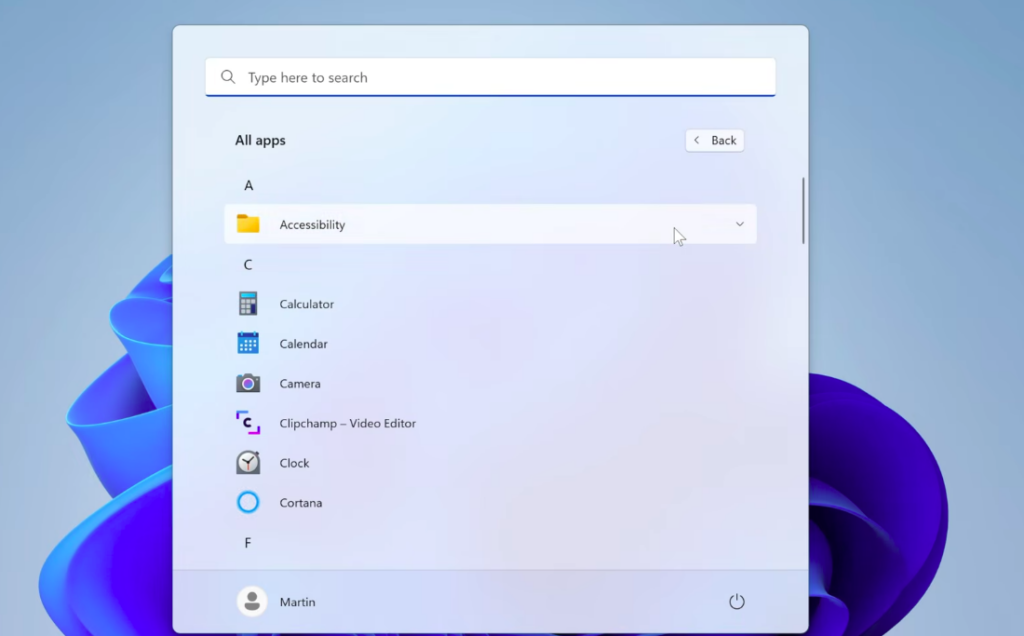Open the Calculator app icon

coord(248,304)
